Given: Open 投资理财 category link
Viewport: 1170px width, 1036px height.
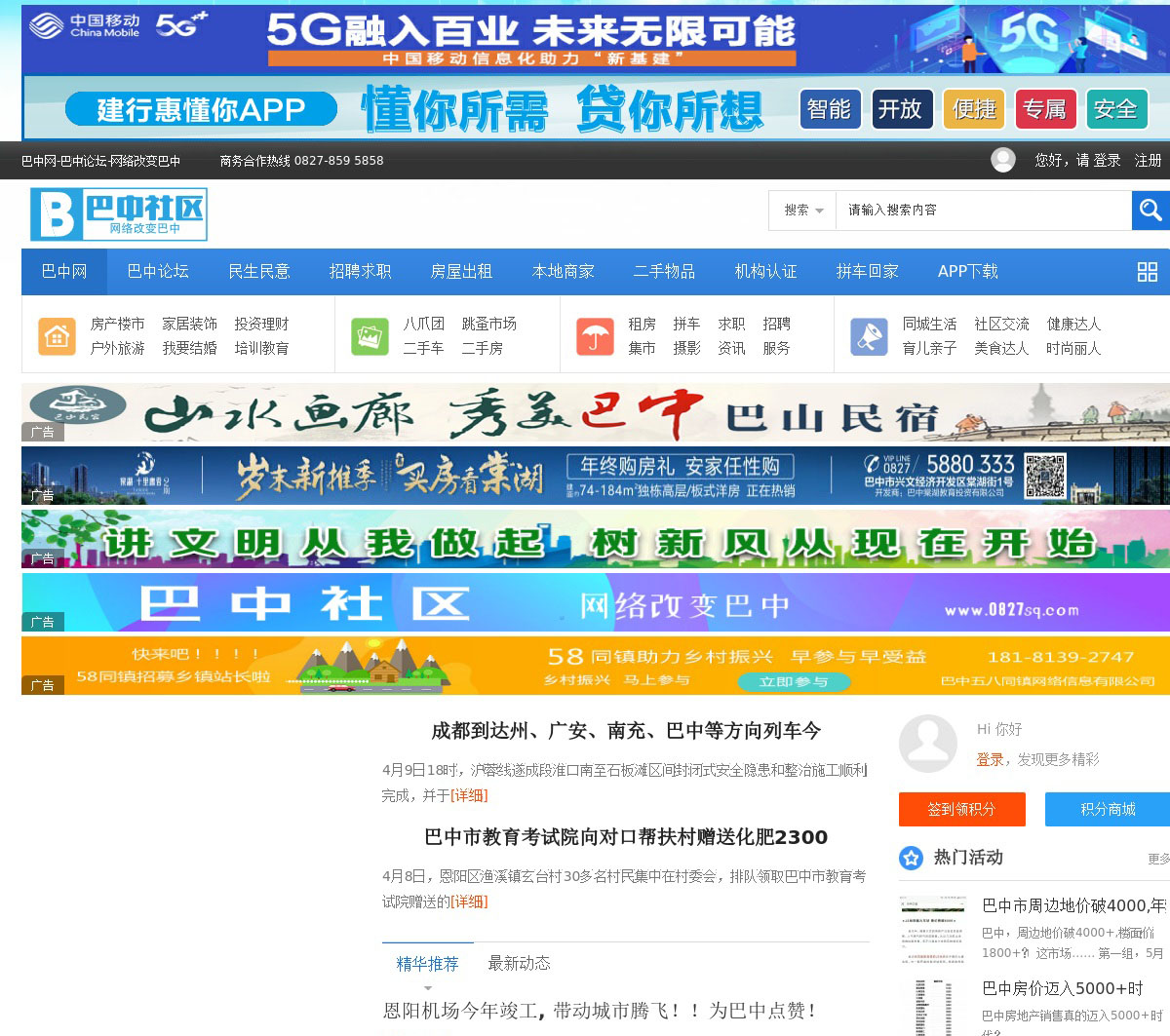Looking at the screenshot, I should (261, 324).
